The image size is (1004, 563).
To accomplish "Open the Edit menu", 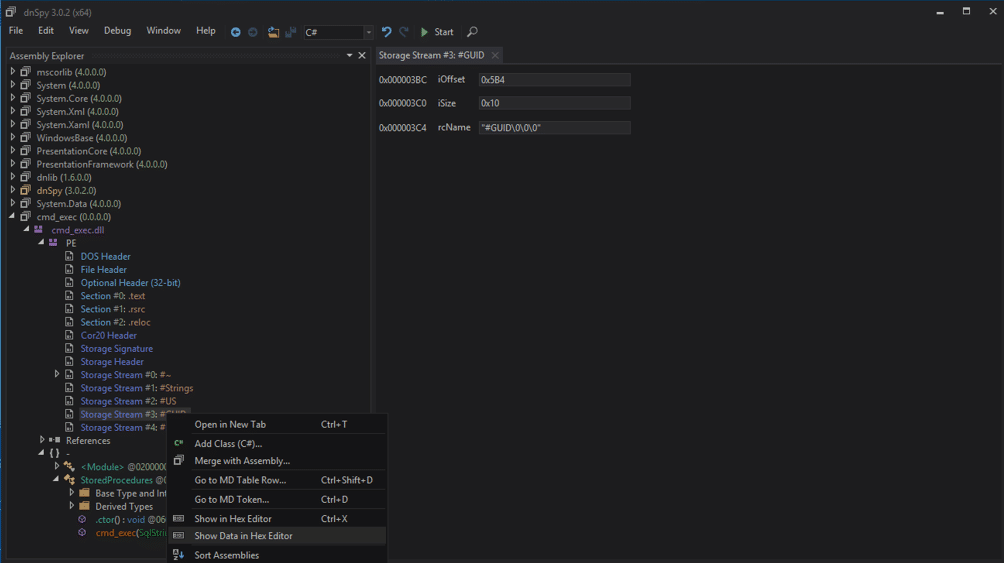I will coord(45,31).
